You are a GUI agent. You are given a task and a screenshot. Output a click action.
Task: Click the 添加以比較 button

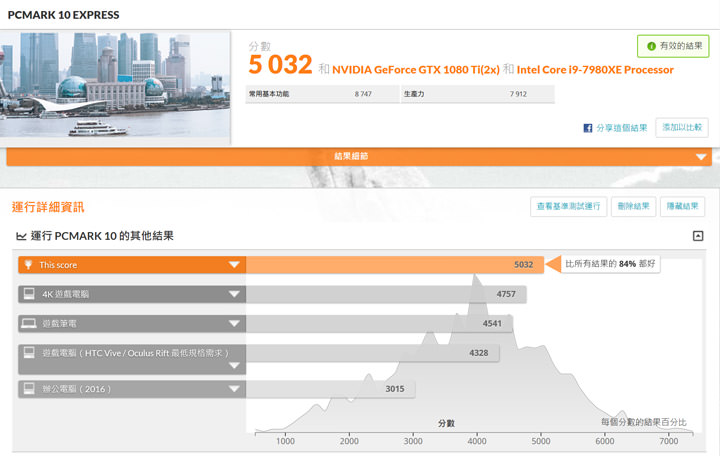tap(681, 128)
